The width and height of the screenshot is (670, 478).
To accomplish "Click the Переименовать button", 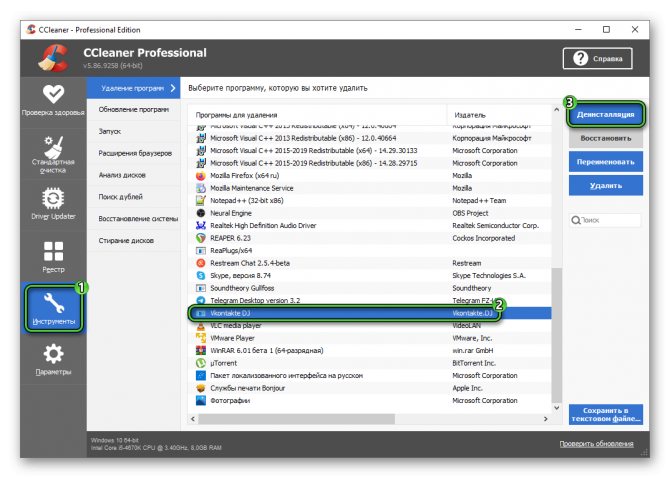I will (x=605, y=162).
